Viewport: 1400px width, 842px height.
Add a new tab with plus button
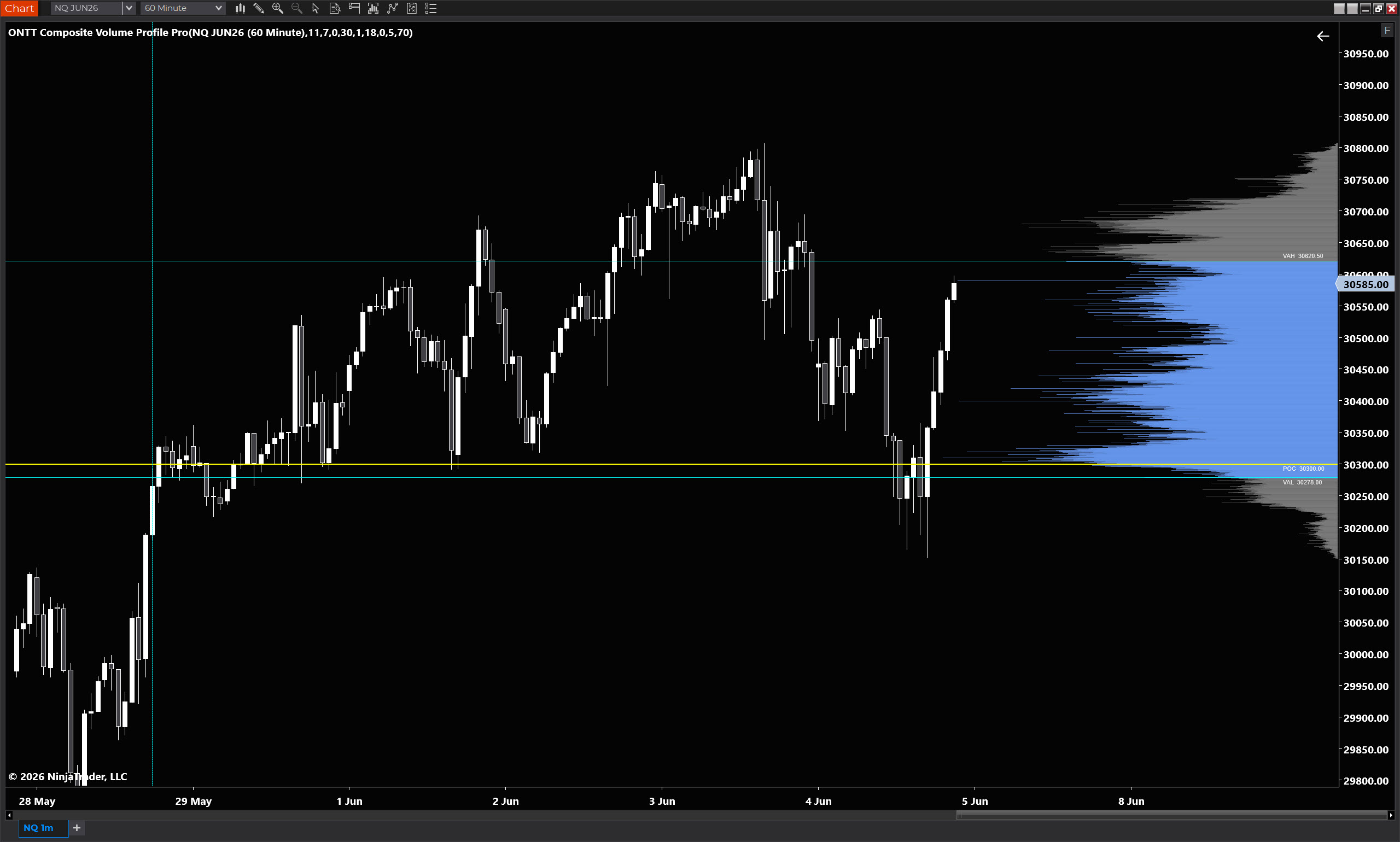[x=77, y=828]
